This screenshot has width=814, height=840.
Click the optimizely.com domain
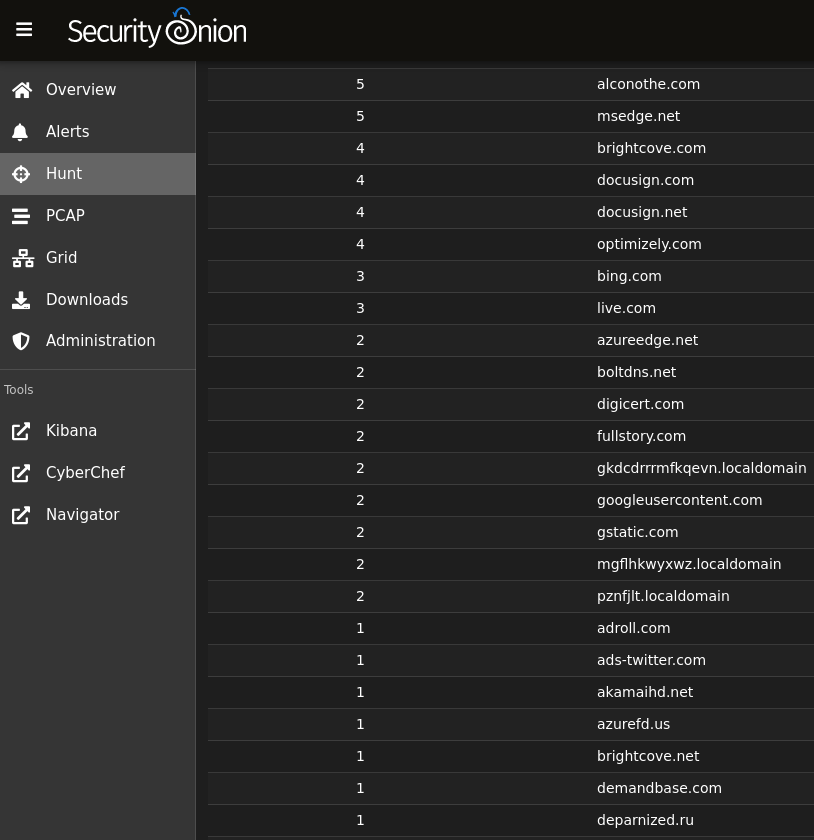649,244
